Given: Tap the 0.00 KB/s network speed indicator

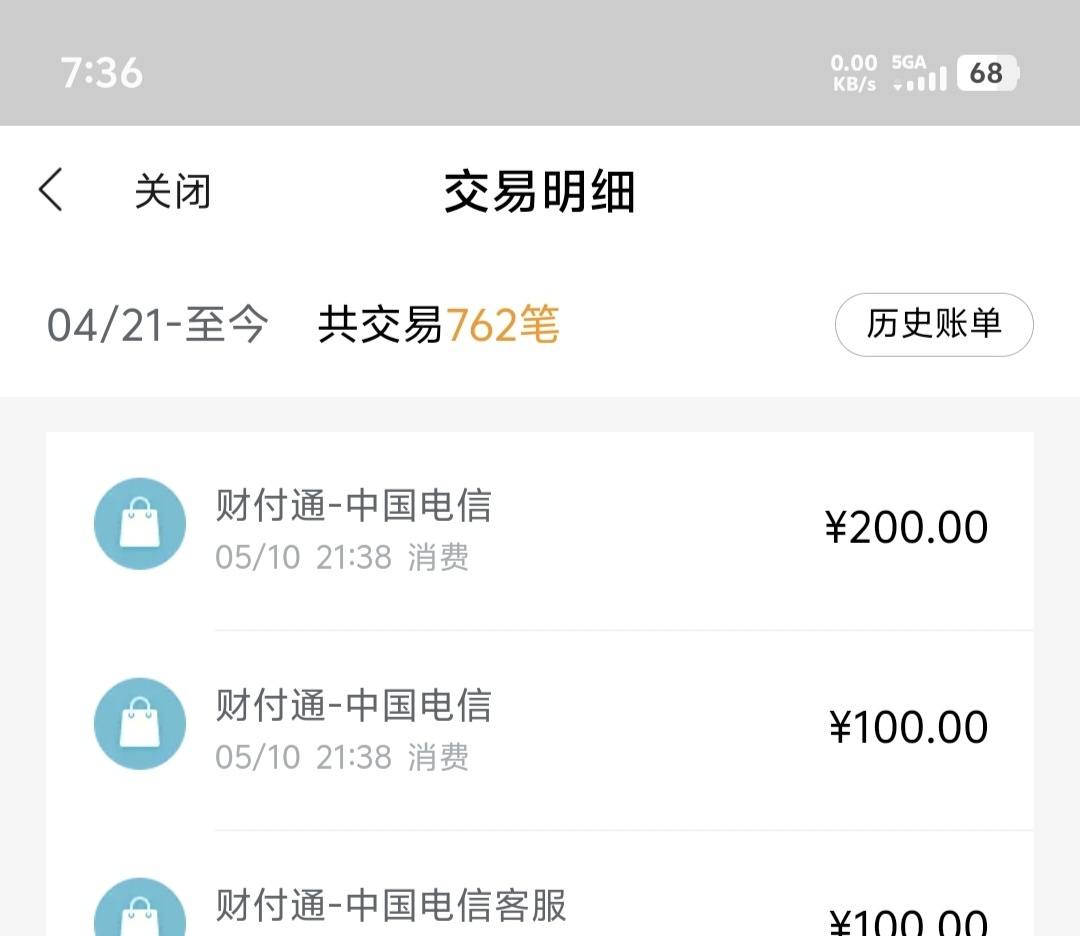Looking at the screenshot, I should (854, 72).
